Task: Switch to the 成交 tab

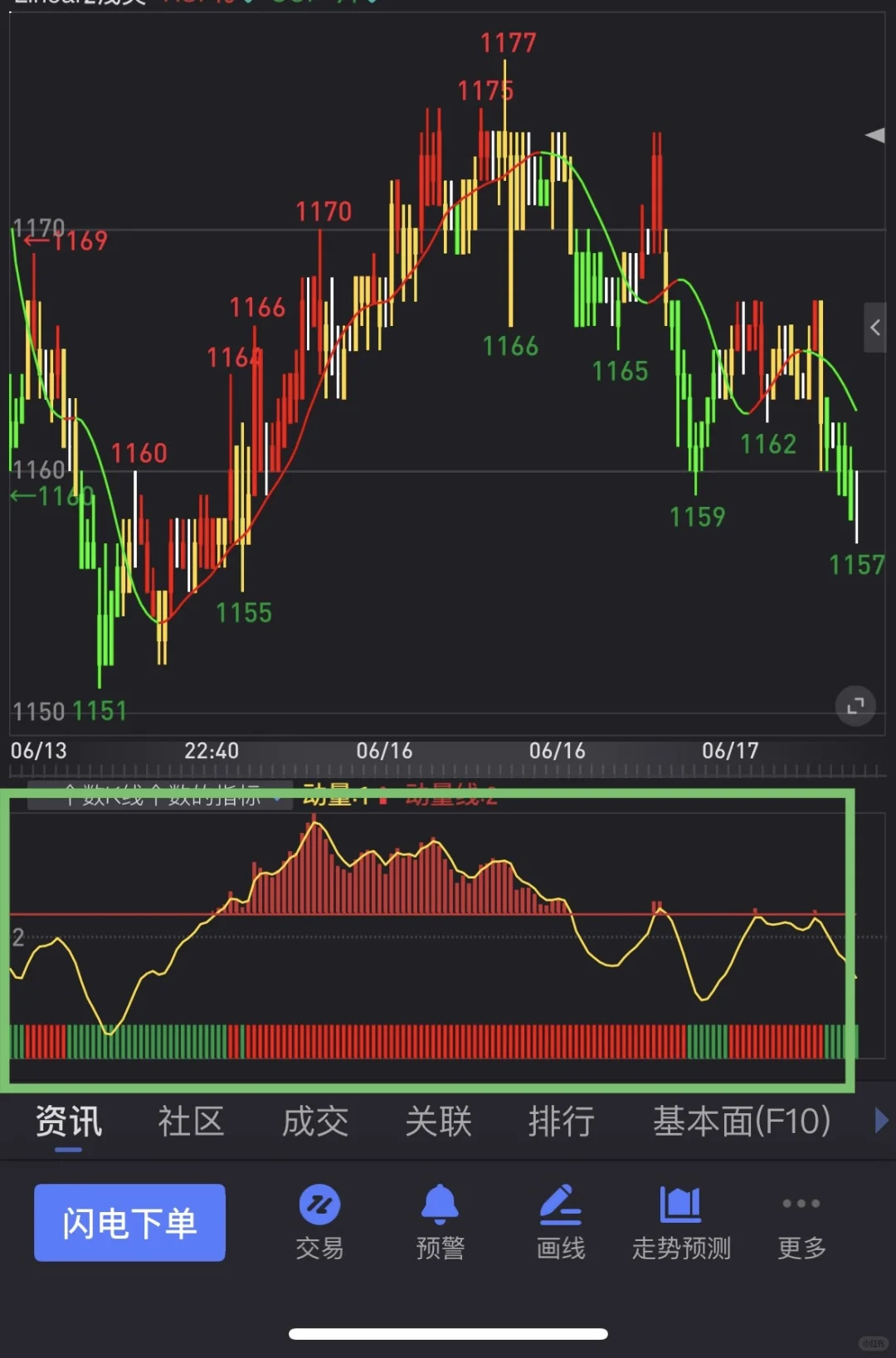Action: click(315, 1122)
